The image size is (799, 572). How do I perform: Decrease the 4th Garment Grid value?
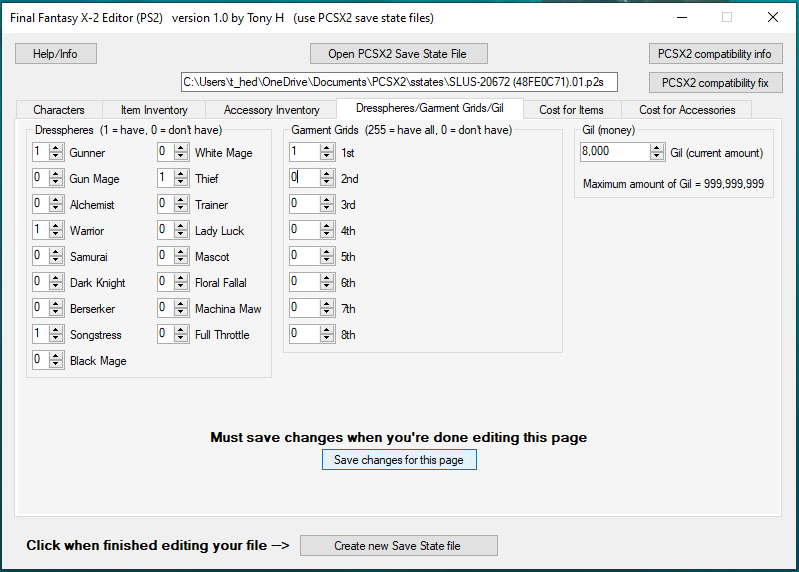pyautogui.click(x=327, y=234)
